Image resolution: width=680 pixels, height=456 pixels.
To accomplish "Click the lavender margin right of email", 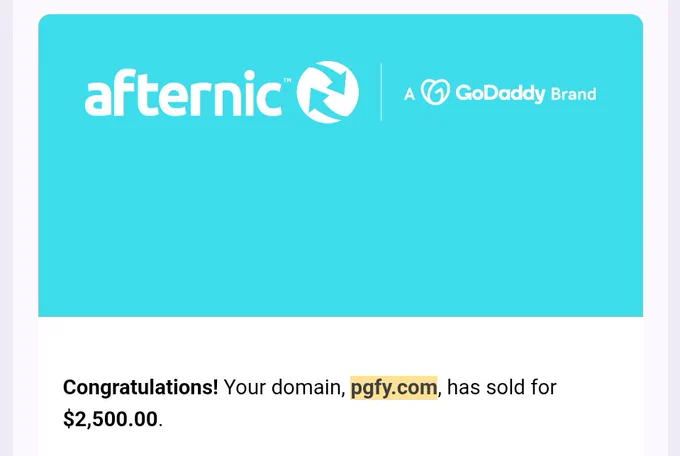I will (673, 228).
